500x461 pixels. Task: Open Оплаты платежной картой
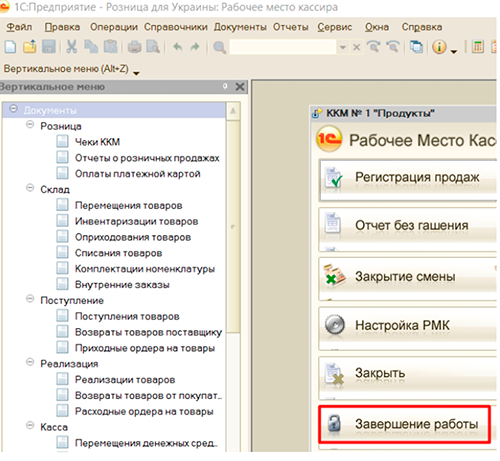pyautogui.click(x=138, y=173)
